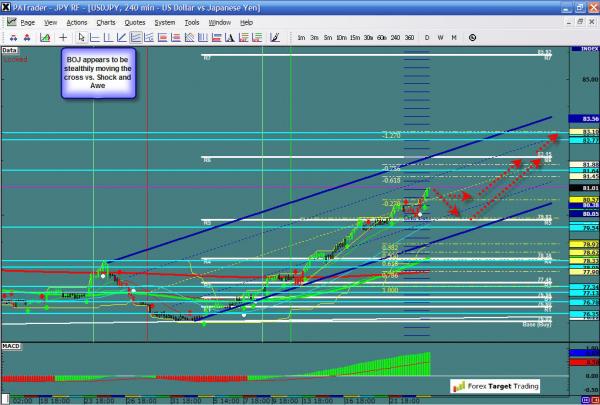Select the text annotation 'A' tool
This screenshot has height=405, width=600.
[x=230, y=38]
